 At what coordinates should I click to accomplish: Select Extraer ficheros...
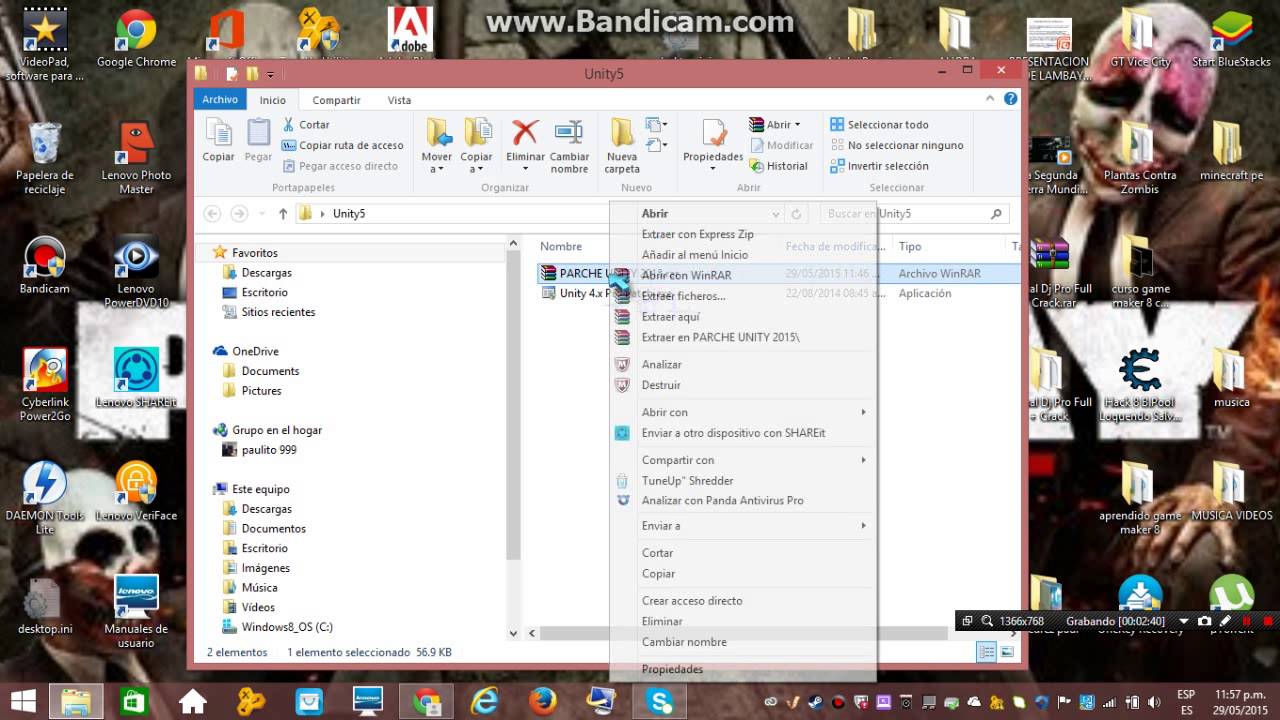pyautogui.click(x=743, y=296)
